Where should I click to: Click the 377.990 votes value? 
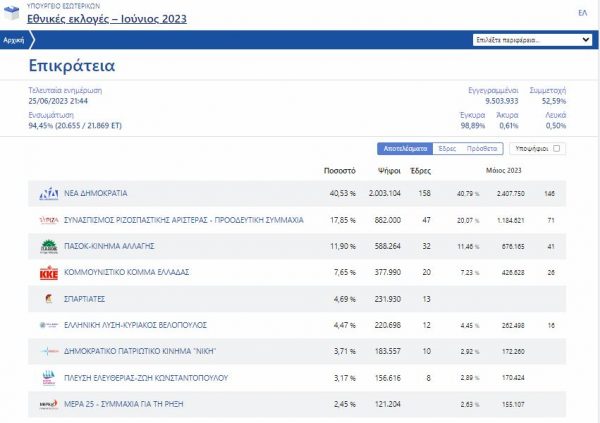coord(388,272)
